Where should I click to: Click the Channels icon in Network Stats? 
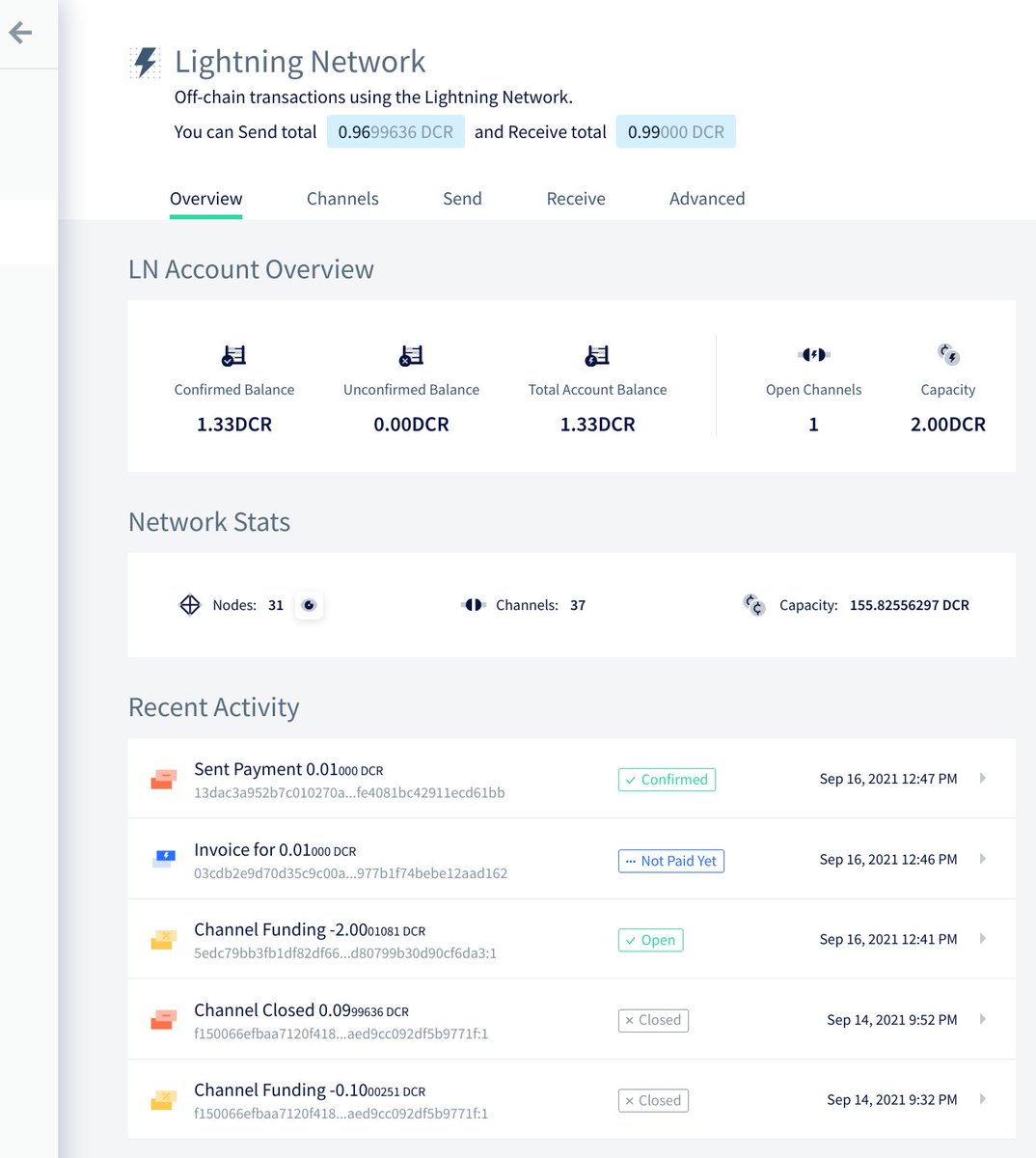coord(474,605)
